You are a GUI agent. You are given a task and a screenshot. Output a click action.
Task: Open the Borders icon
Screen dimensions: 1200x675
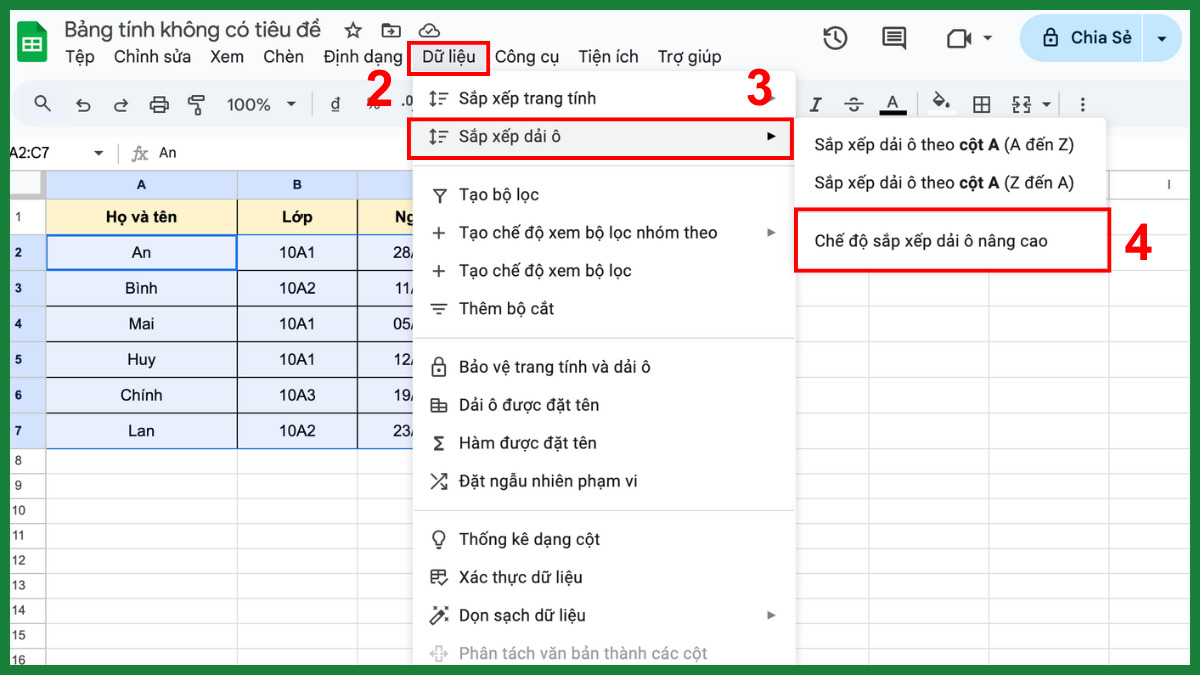tap(981, 103)
